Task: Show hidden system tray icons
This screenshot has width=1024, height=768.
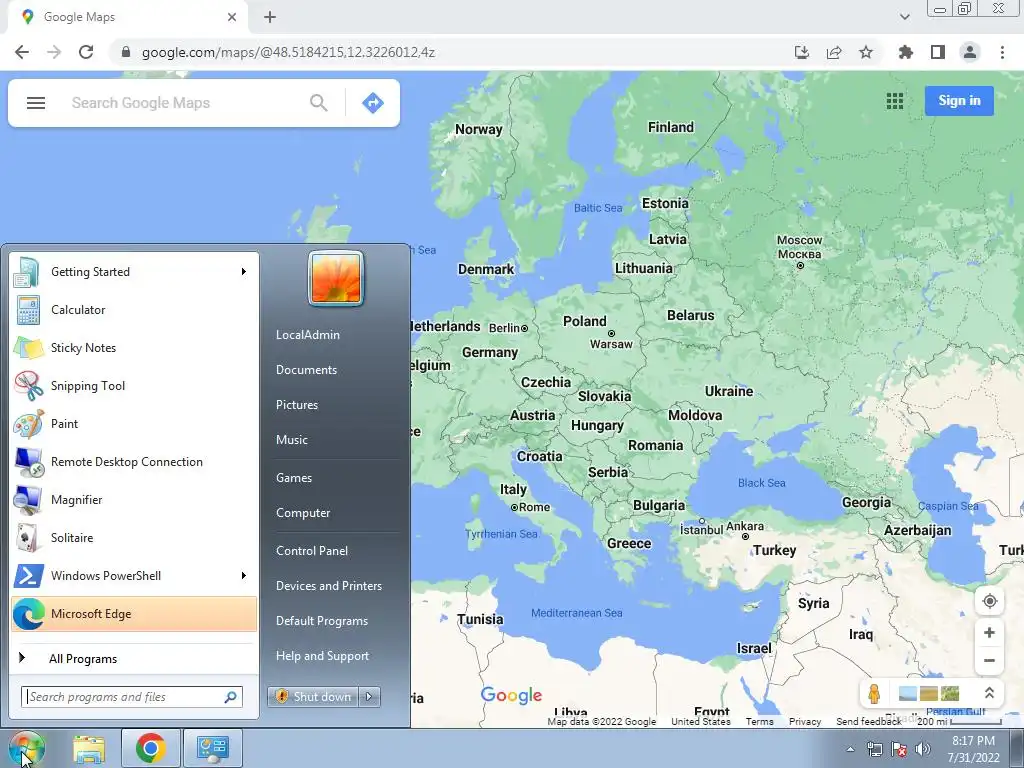Action: pyautogui.click(x=850, y=750)
